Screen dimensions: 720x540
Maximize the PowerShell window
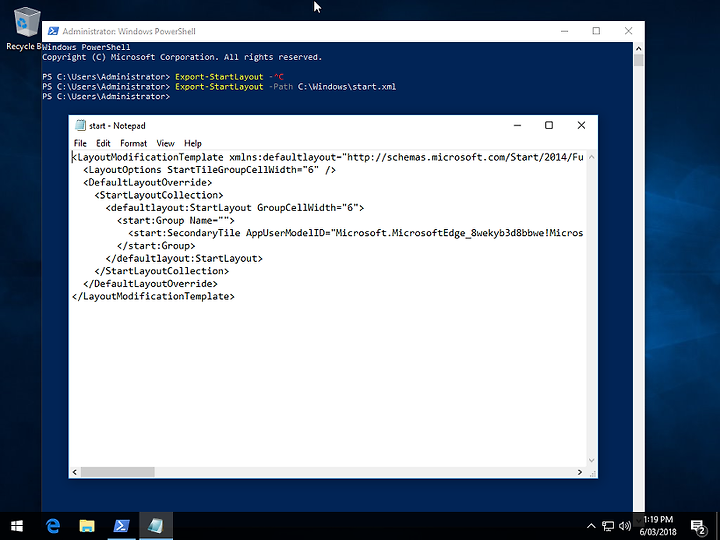coord(596,31)
